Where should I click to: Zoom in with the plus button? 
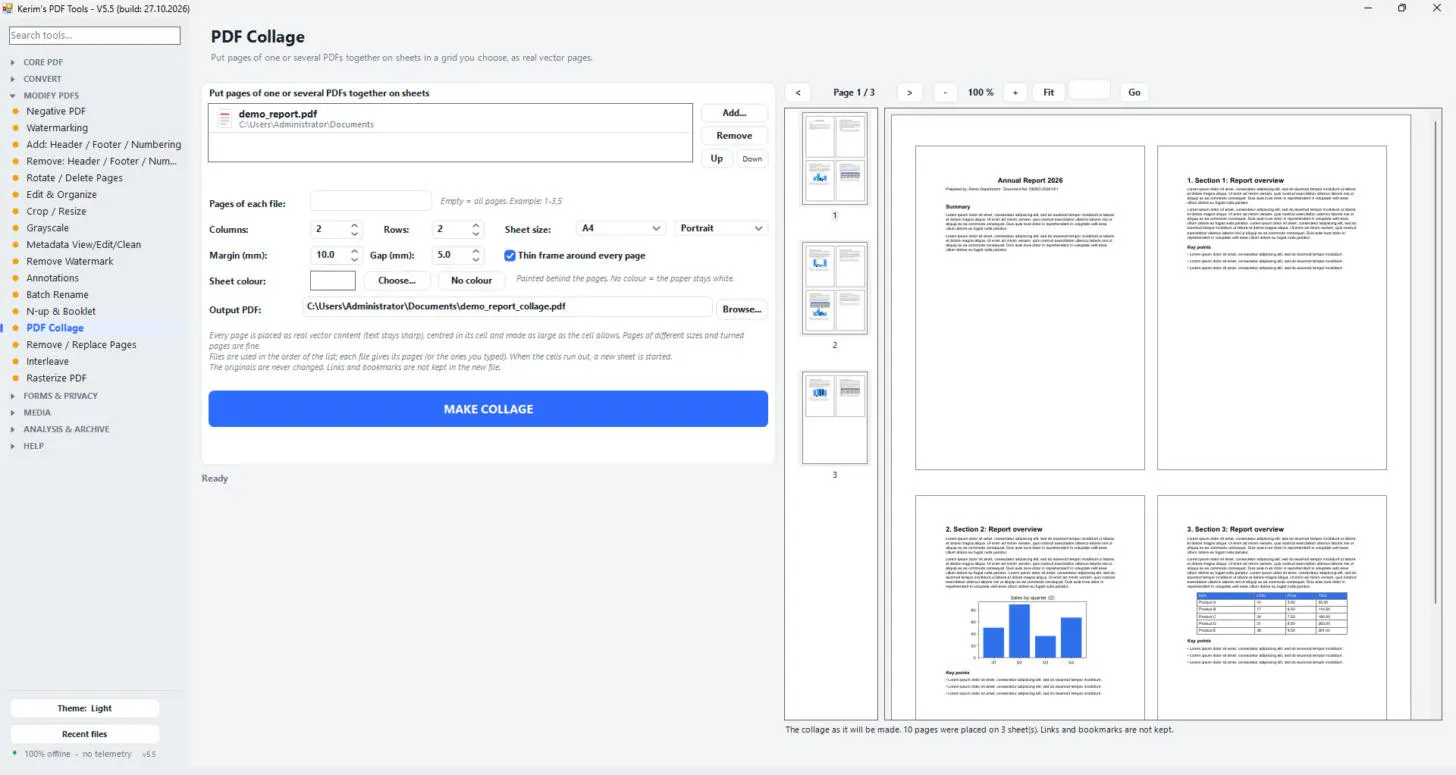1015,92
